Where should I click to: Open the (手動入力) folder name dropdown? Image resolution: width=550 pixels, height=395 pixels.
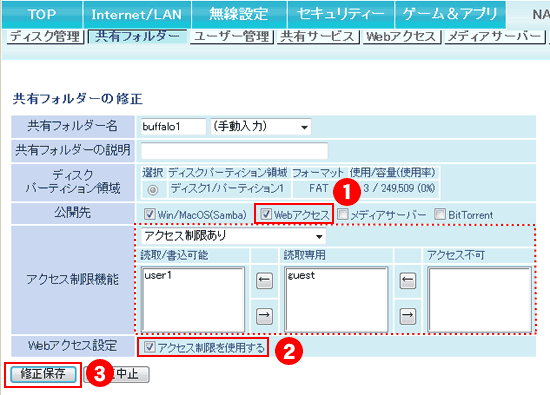click(261, 127)
